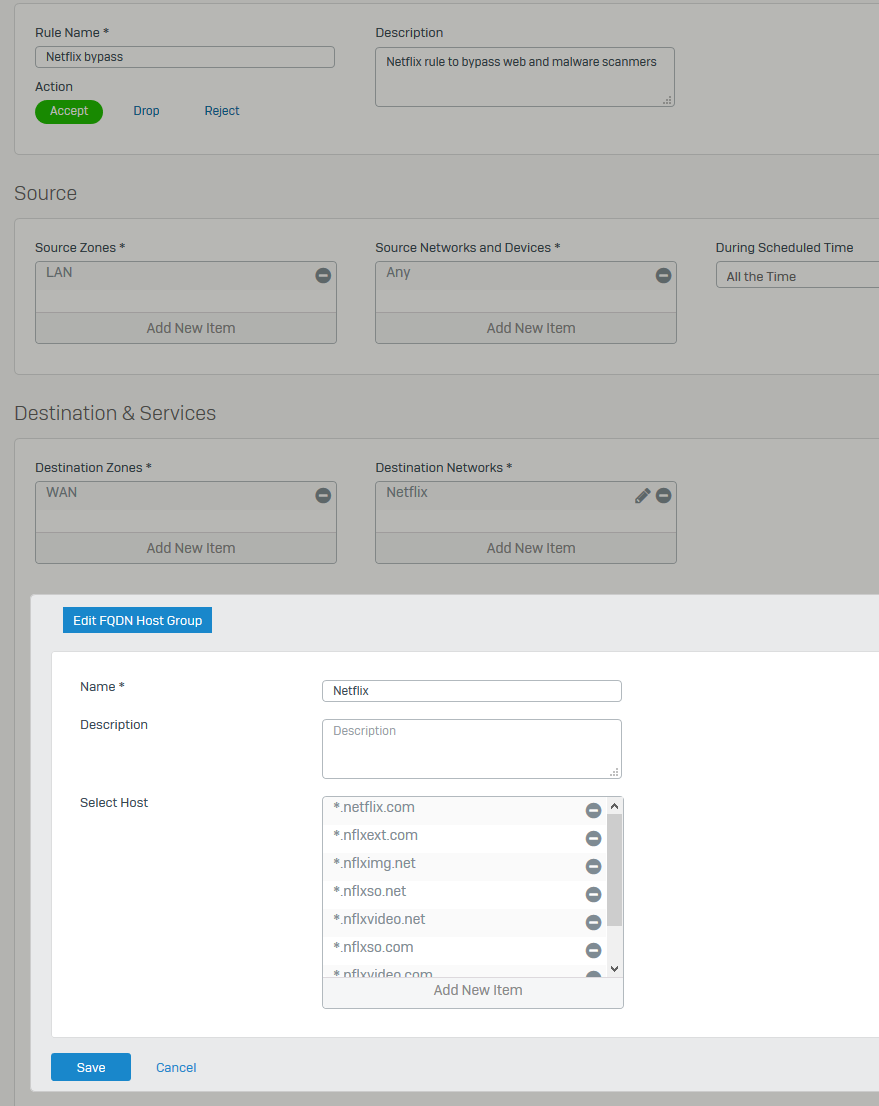The width and height of the screenshot is (879, 1106).
Task: Open the During Scheduled Time dropdown
Action: point(797,276)
